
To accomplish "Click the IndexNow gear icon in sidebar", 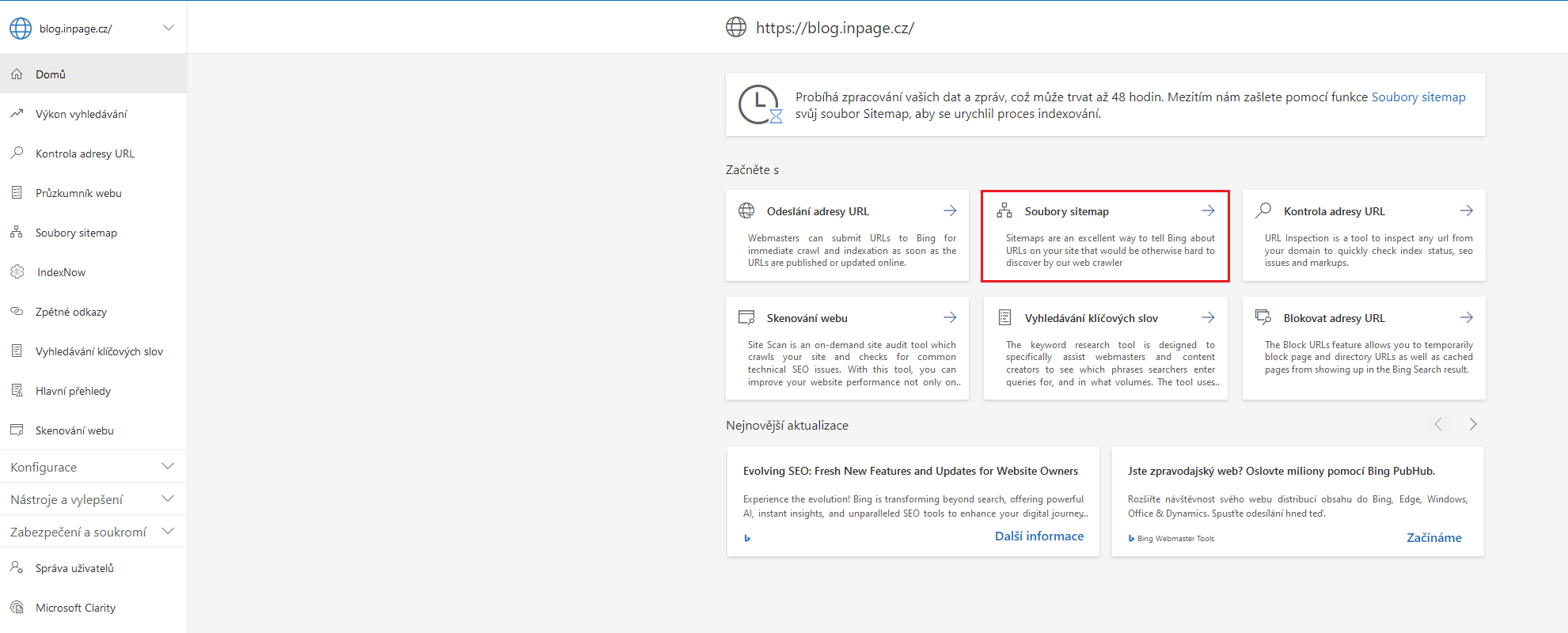I will pyautogui.click(x=17, y=272).
